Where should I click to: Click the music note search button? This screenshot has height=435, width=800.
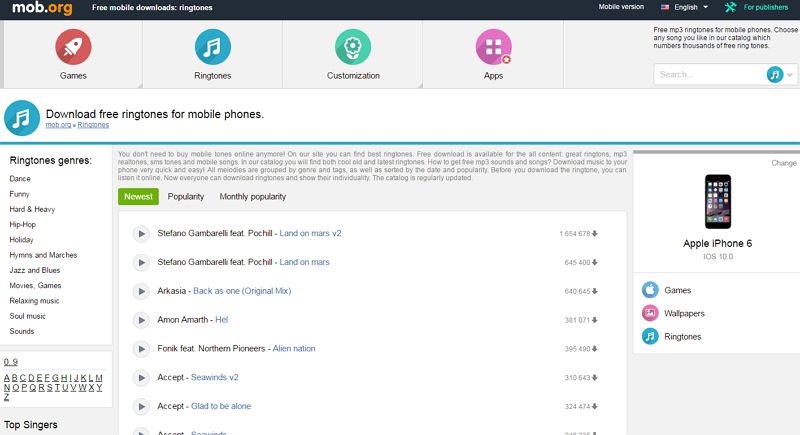click(774, 74)
